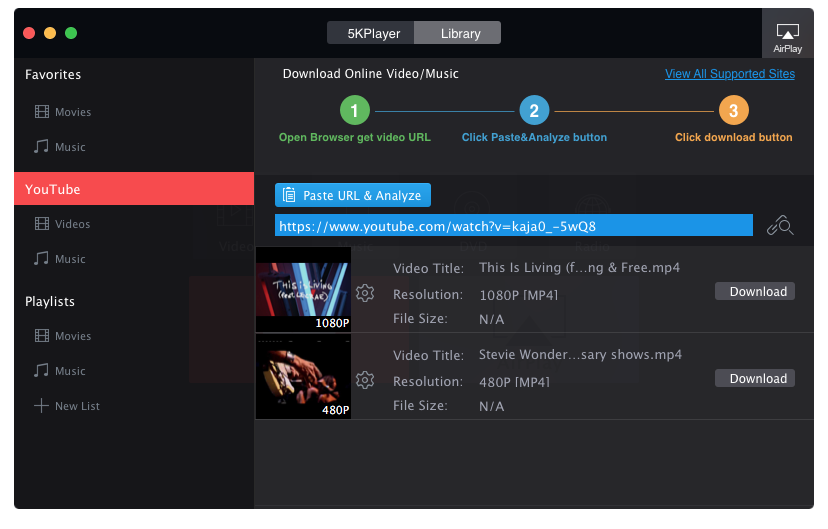Close the window with red button
This screenshot has width=828, height=529.
pyautogui.click(x=29, y=33)
